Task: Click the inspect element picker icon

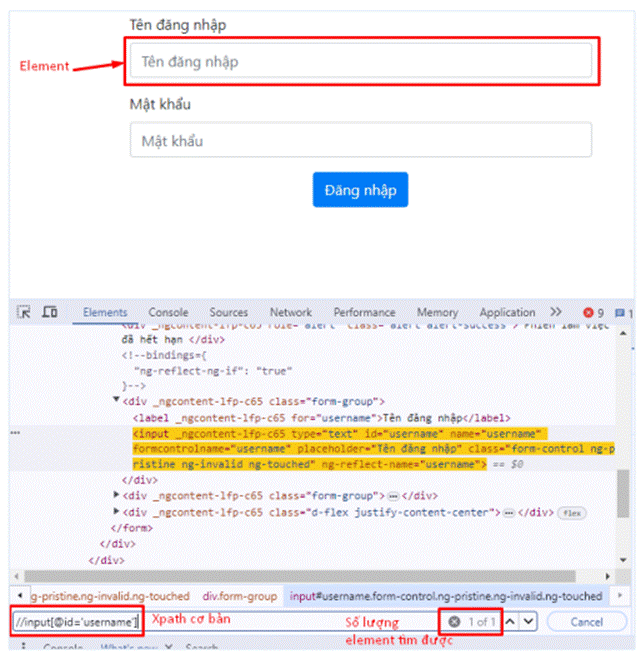Action: (25, 312)
